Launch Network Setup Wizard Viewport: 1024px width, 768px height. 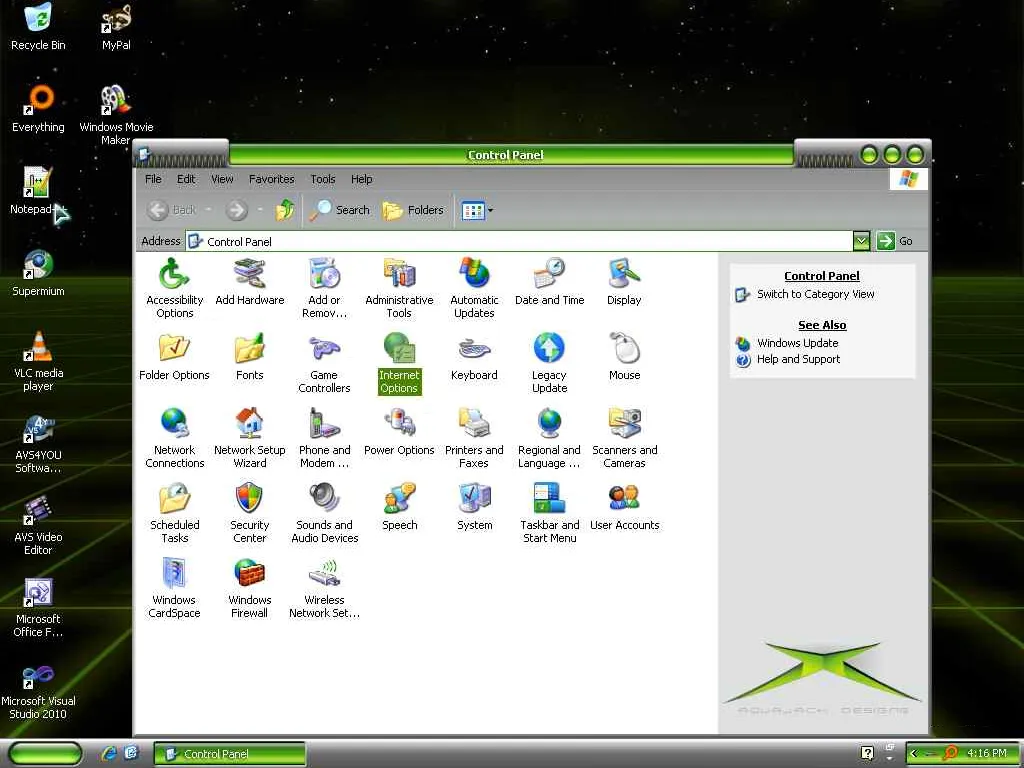(249, 438)
